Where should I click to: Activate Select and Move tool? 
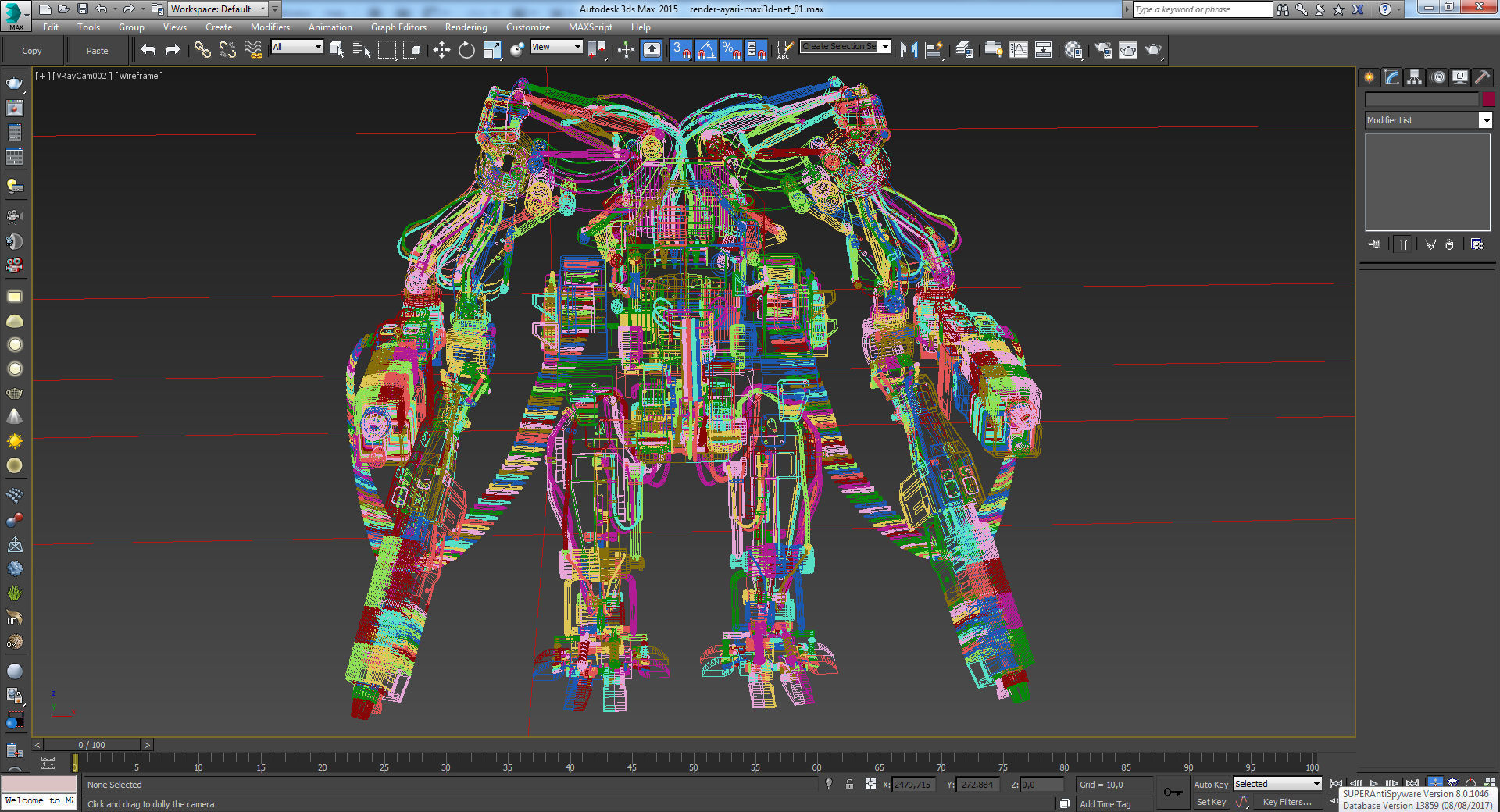[441, 50]
